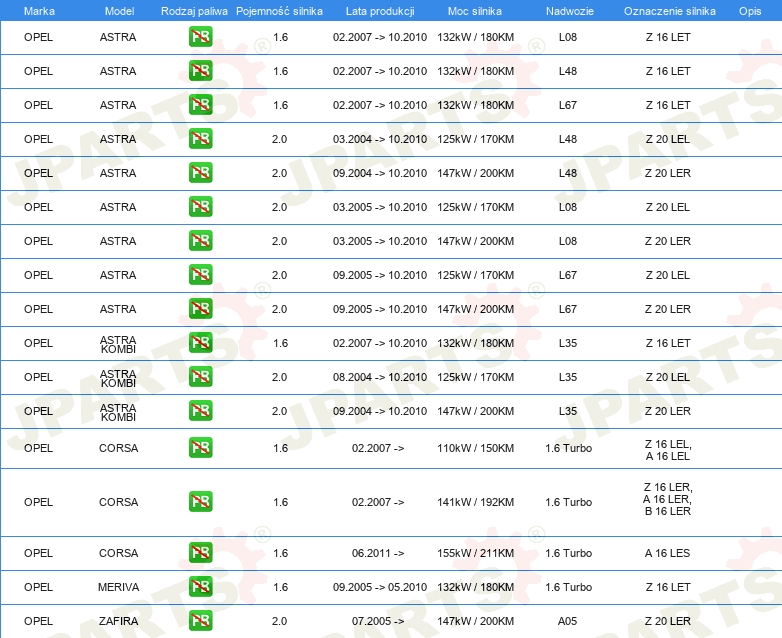Screen dimensions: 782x638
Task: Click fuel icon in Astra Kombi Z 20 LER row
Action: click(x=200, y=411)
